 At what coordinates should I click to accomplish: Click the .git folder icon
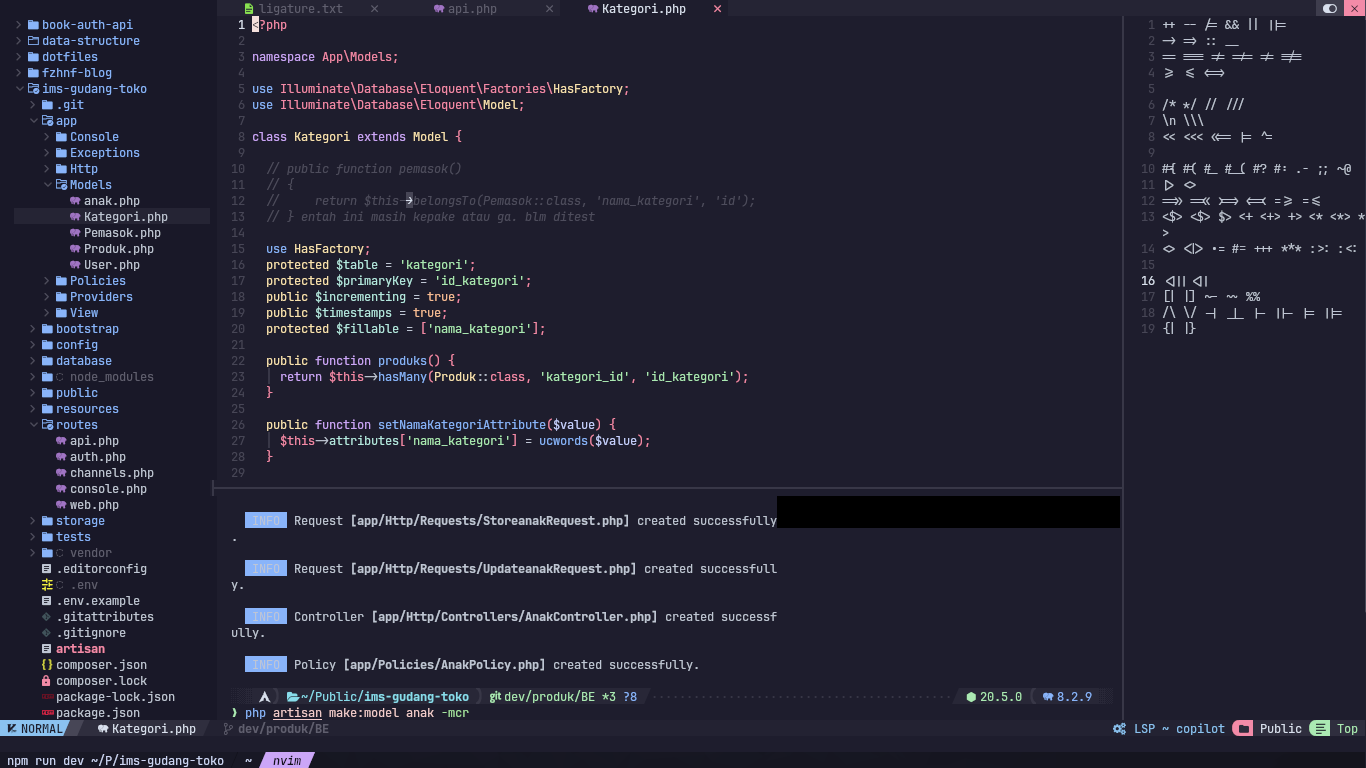click(47, 105)
